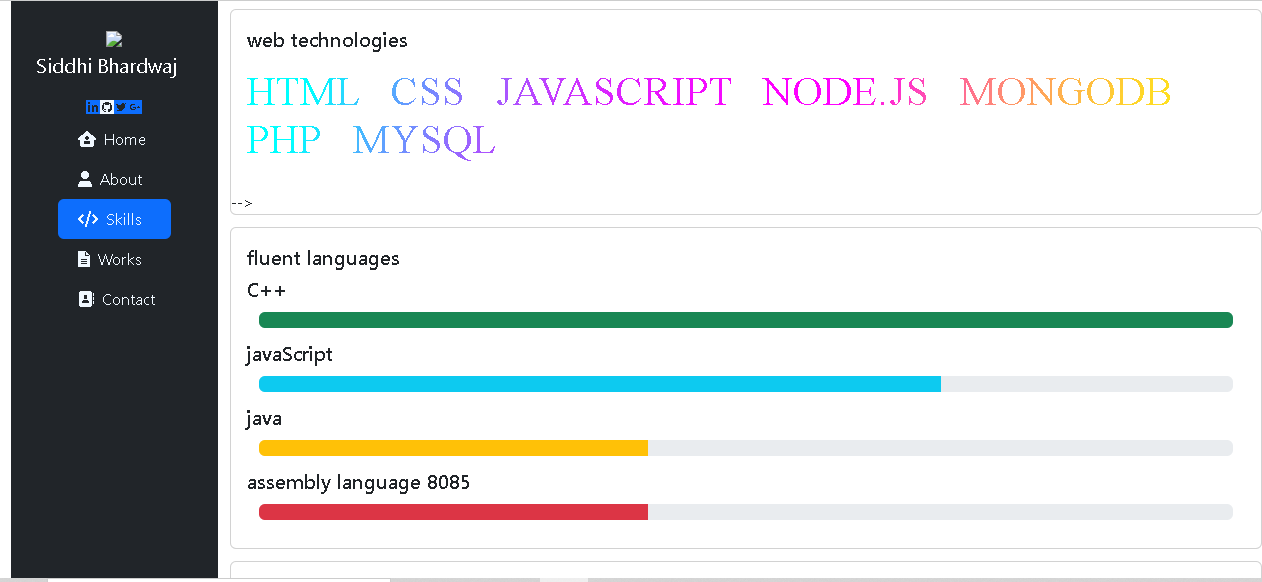Click the assembly language 8085 label

358,483
